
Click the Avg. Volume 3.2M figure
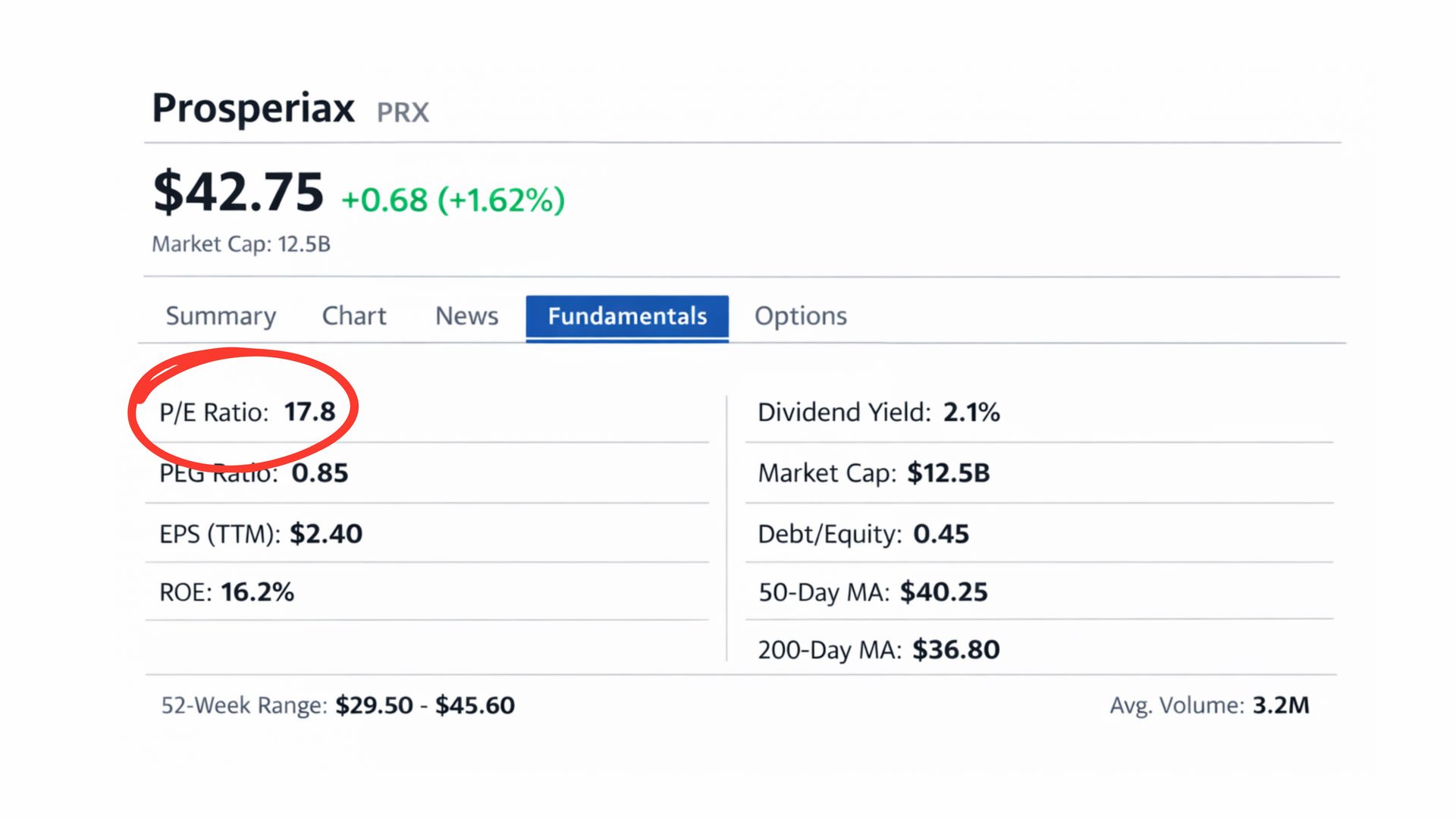click(x=1280, y=705)
